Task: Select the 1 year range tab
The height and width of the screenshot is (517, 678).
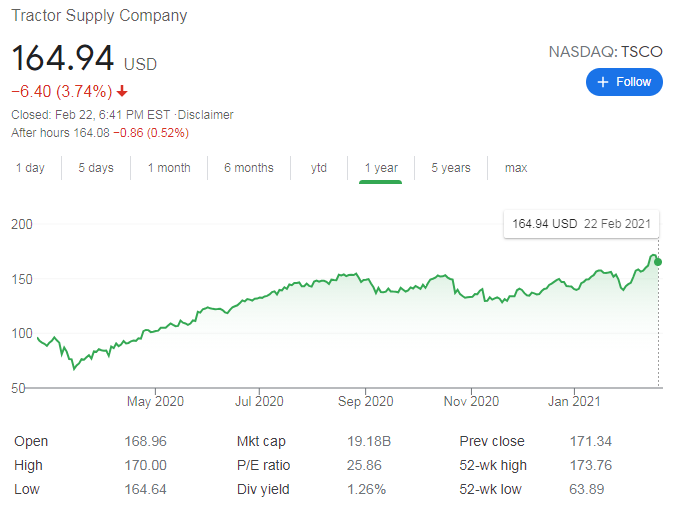Action: pyautogui.click(x=381, y=168)
